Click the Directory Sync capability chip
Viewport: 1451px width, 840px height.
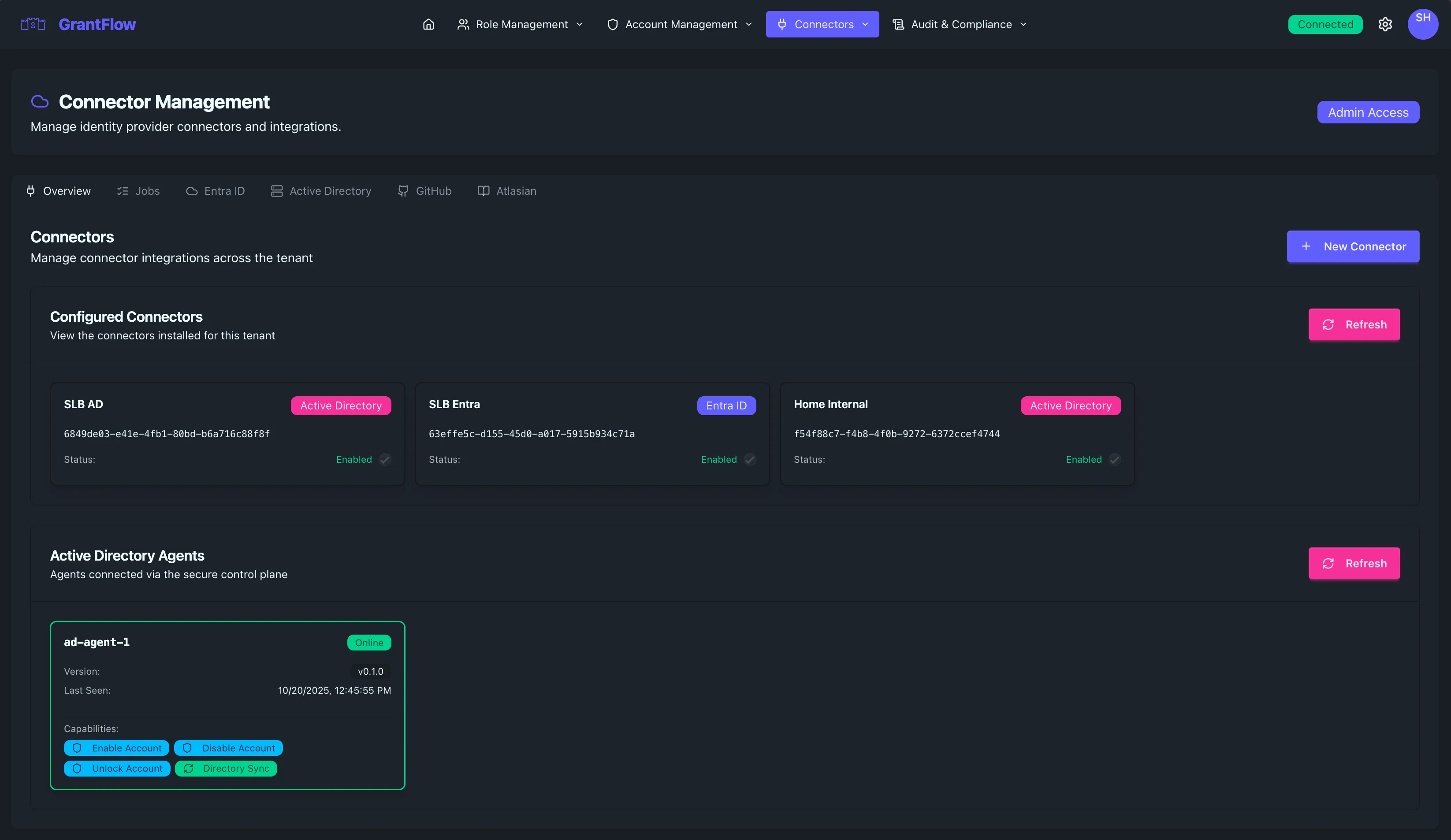pyautogui.click(x=226, y=769)
